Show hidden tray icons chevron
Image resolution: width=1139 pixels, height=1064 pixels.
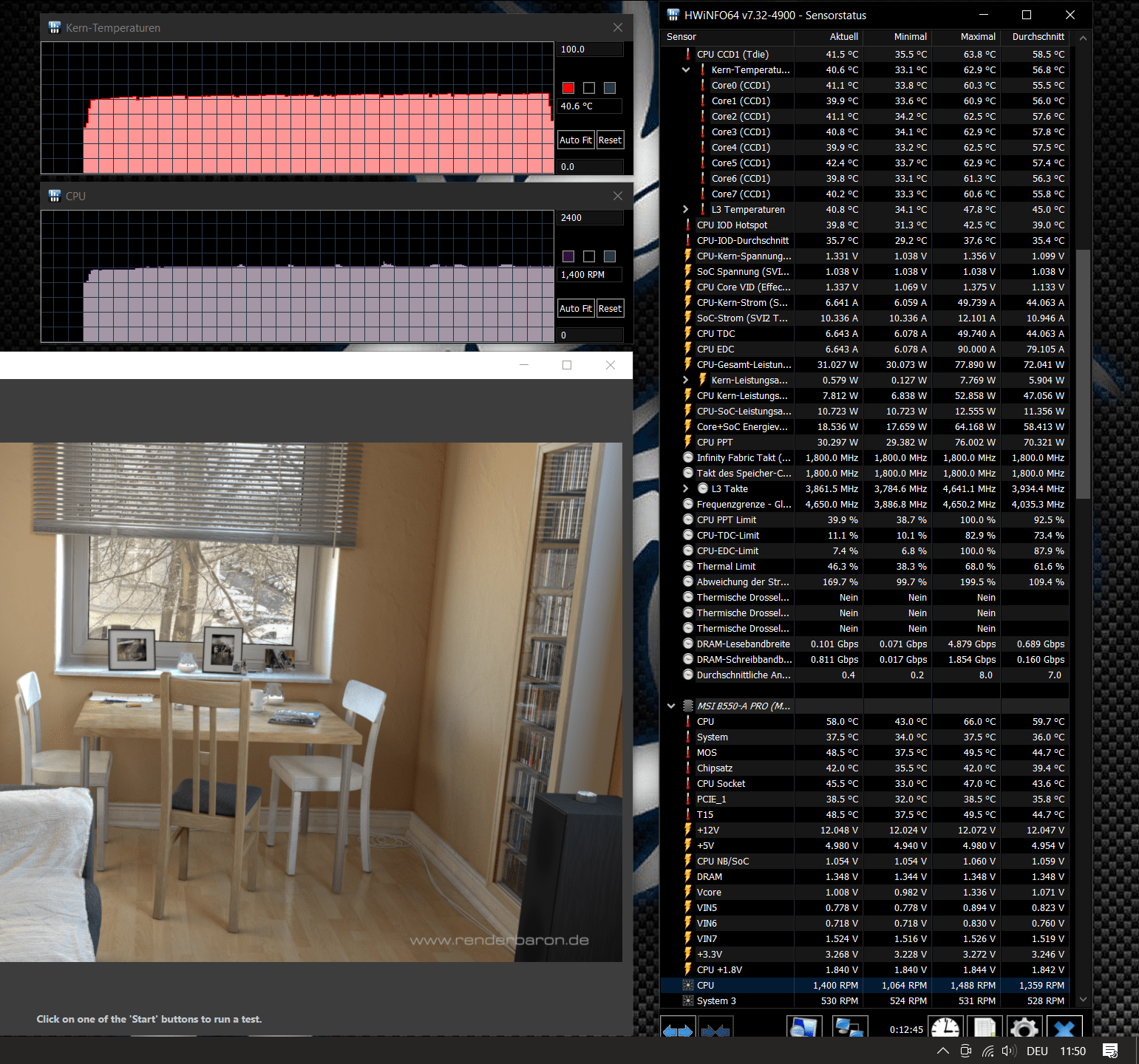pyautogui.click(x=943, y=1051)
